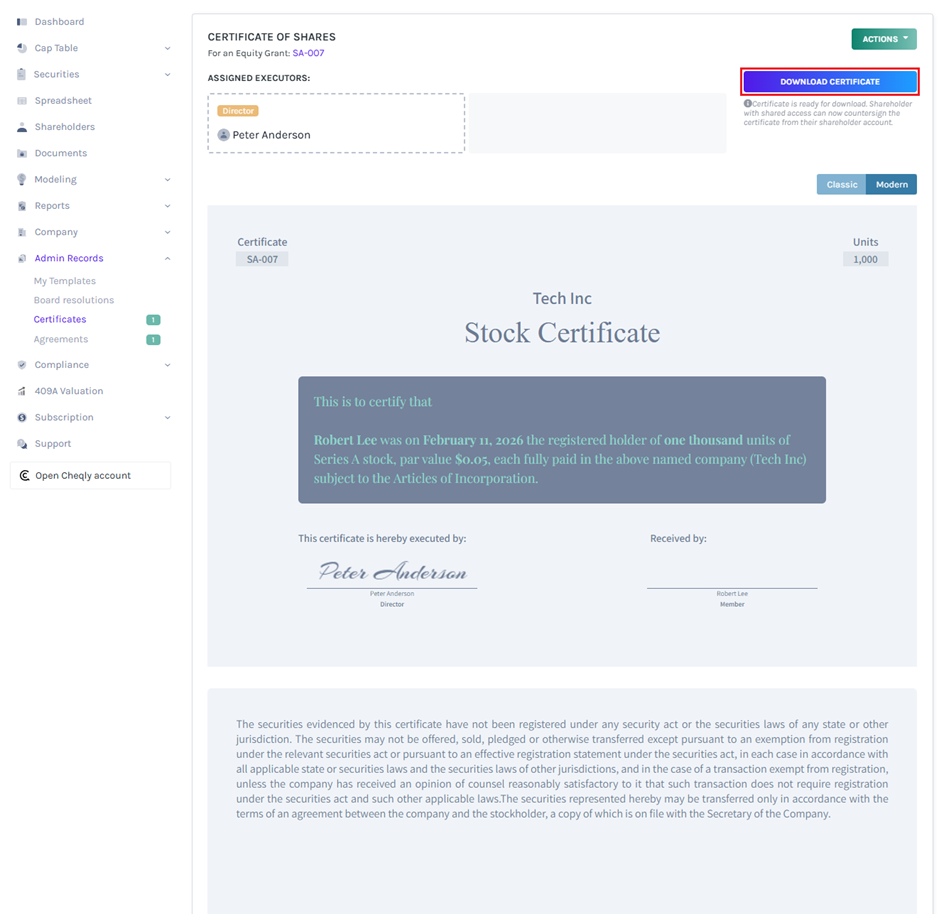Open the SA-007 equity grant link
This screenshot has width=939, height=914.
(x=308, y=53)
